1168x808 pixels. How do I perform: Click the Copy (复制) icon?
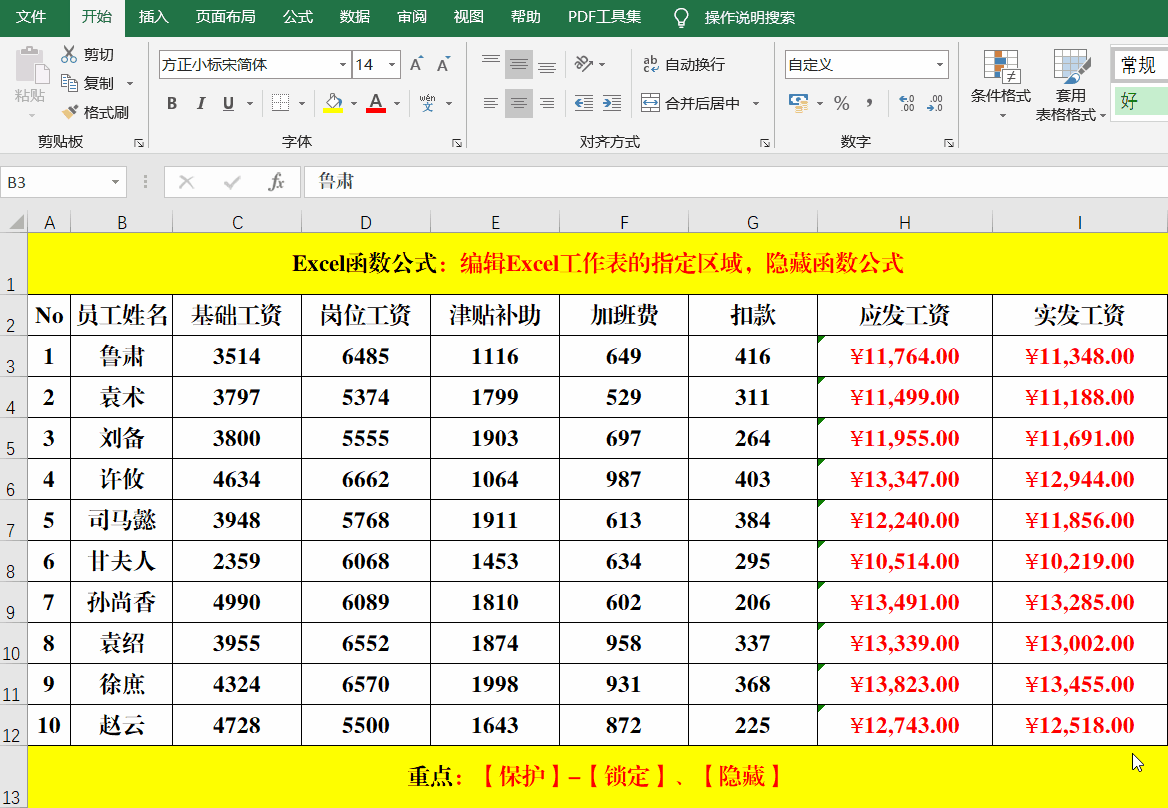click(x=69, y=83)
